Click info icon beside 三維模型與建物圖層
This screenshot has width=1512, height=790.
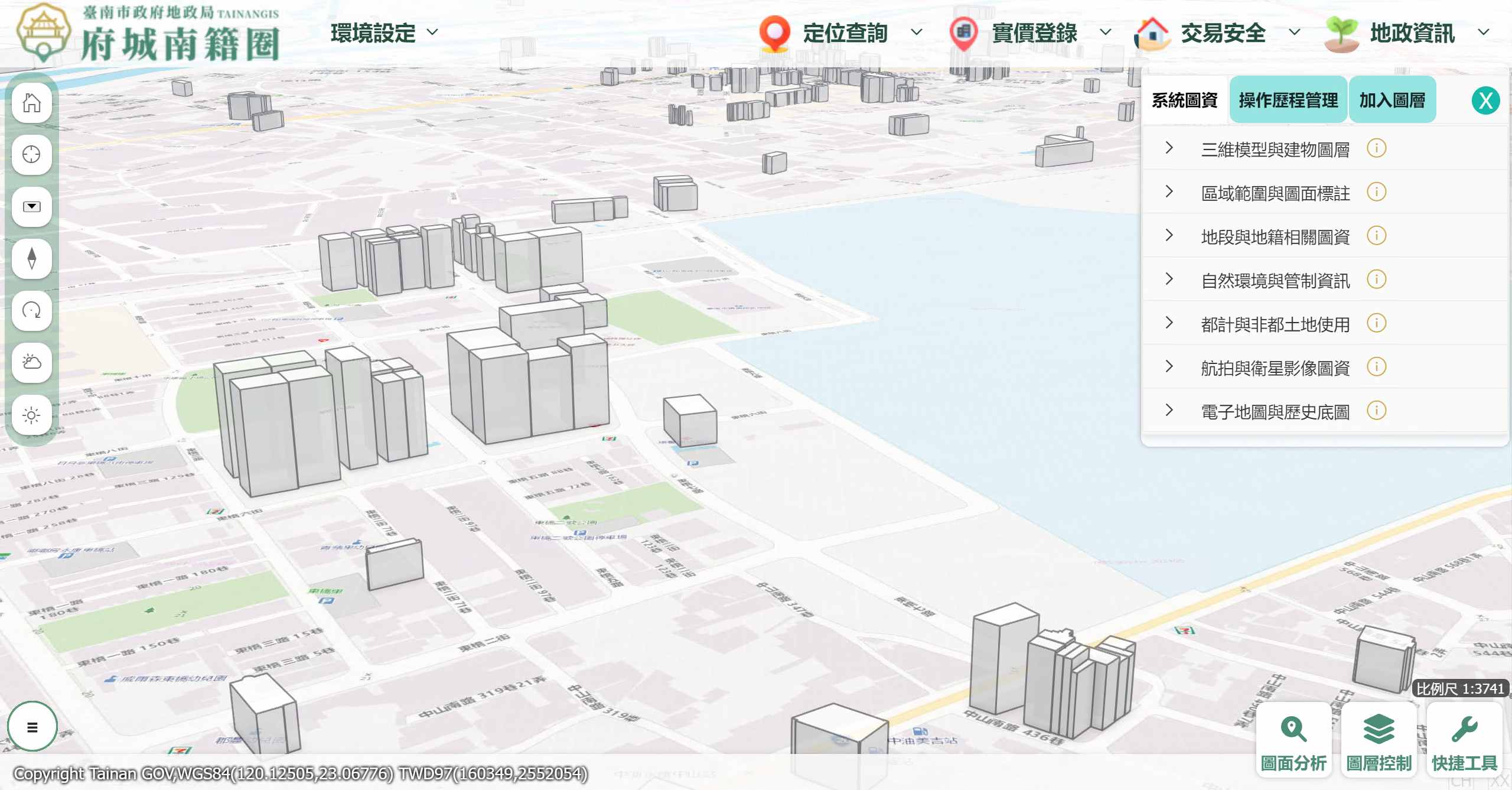[x=1376, y=148]
